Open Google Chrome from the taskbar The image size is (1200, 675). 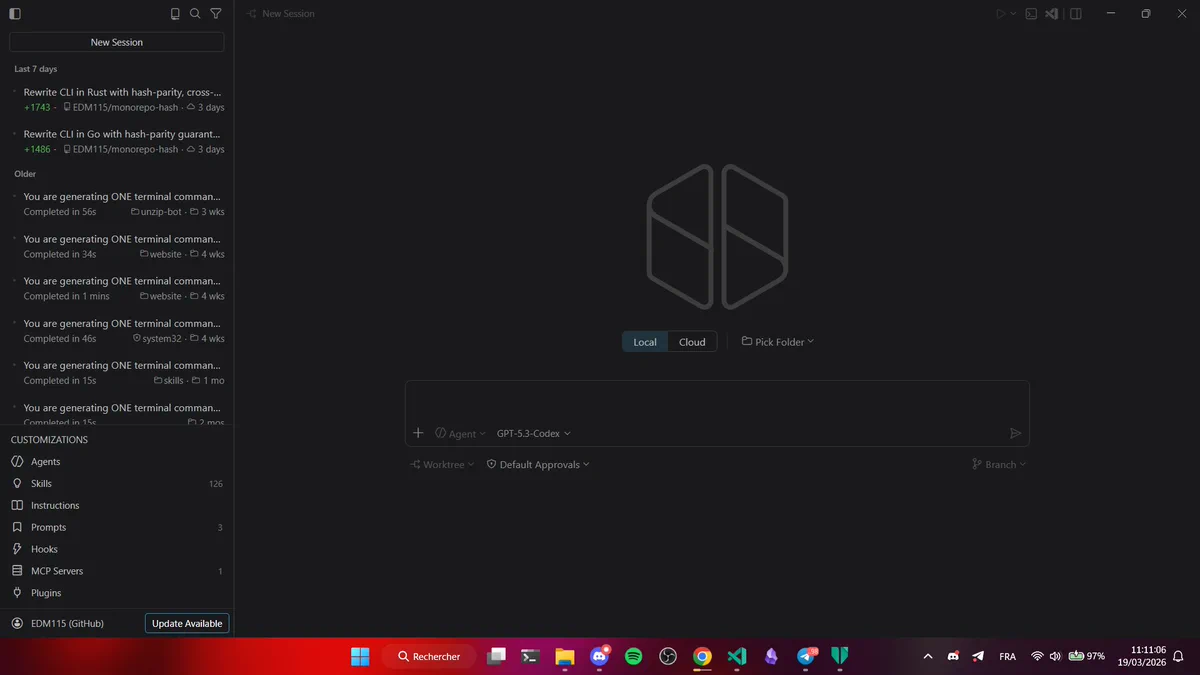click(x=702, y=656)
